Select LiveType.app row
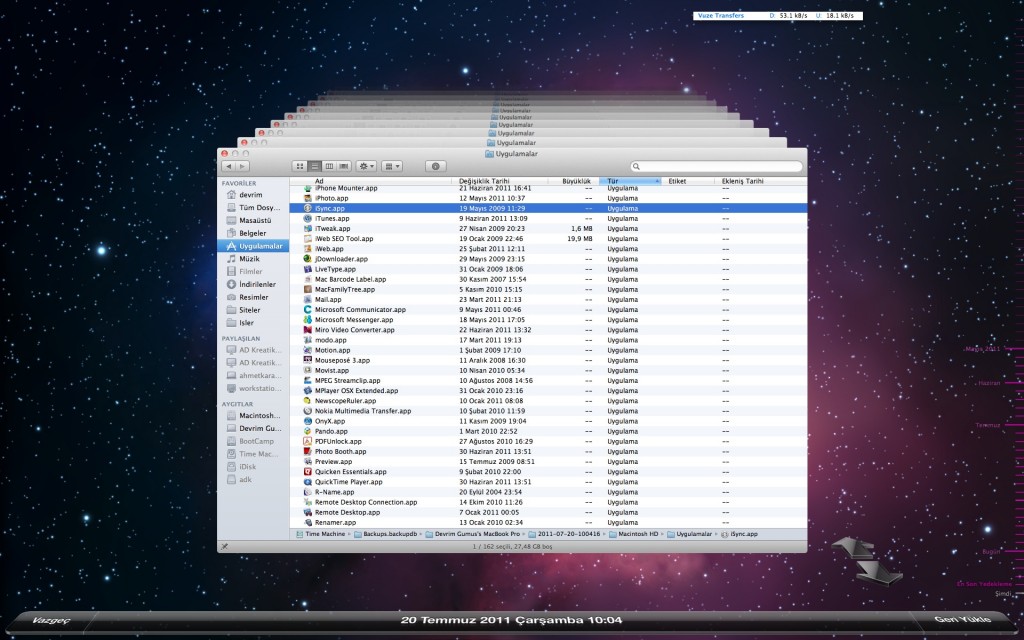This screenshot has height=640, width=1024. pos(549,269)
